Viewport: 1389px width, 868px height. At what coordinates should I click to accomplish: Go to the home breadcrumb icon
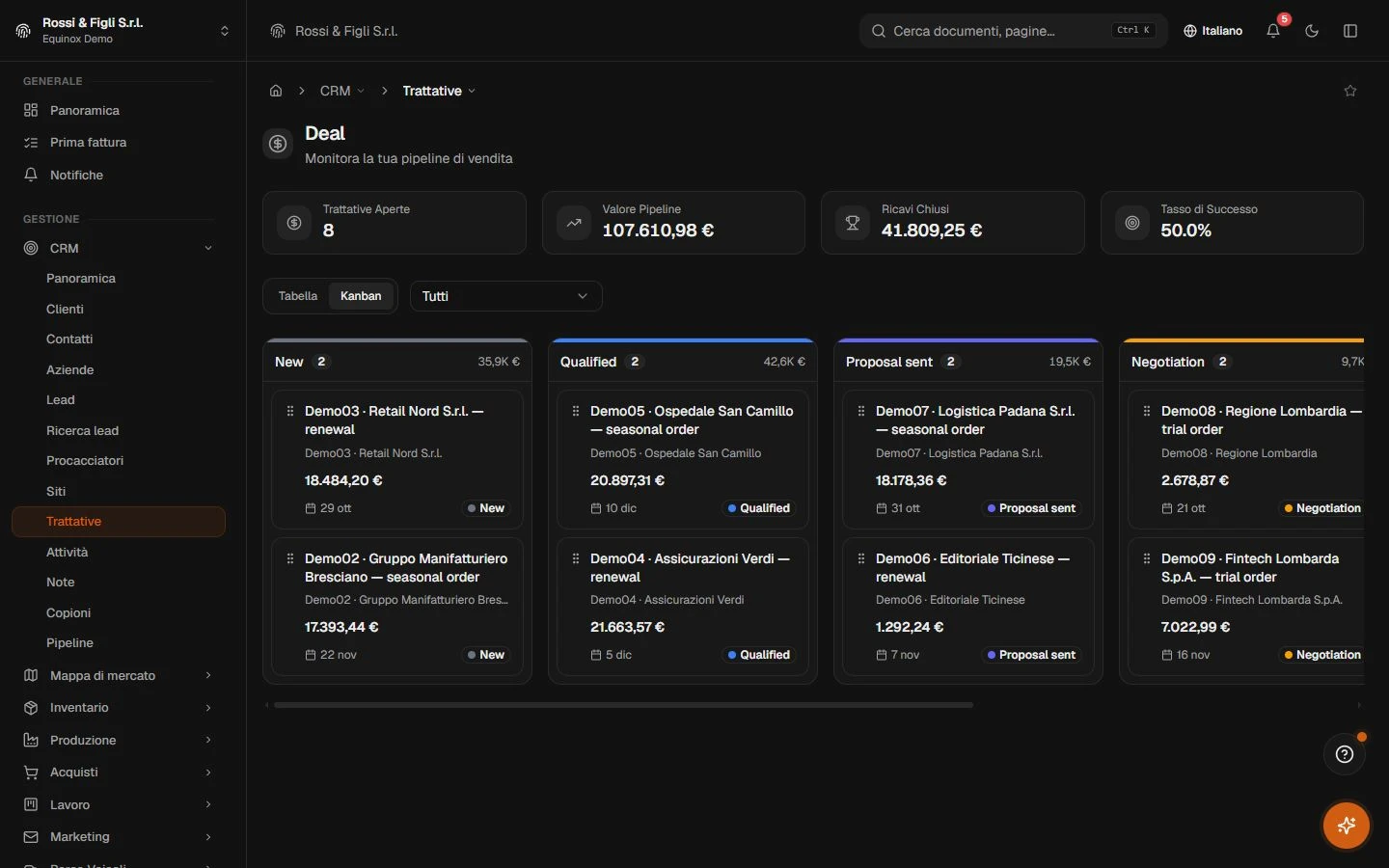[276, 91]
